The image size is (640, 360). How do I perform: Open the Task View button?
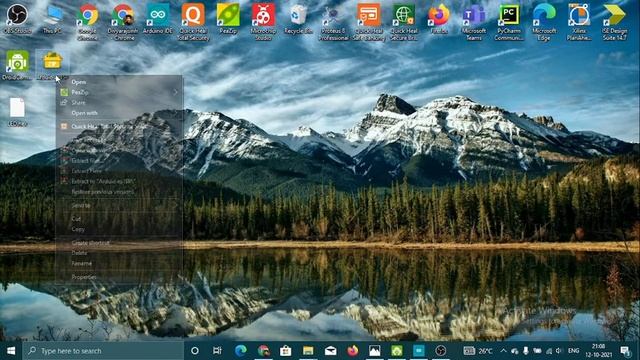click(217, 351)
